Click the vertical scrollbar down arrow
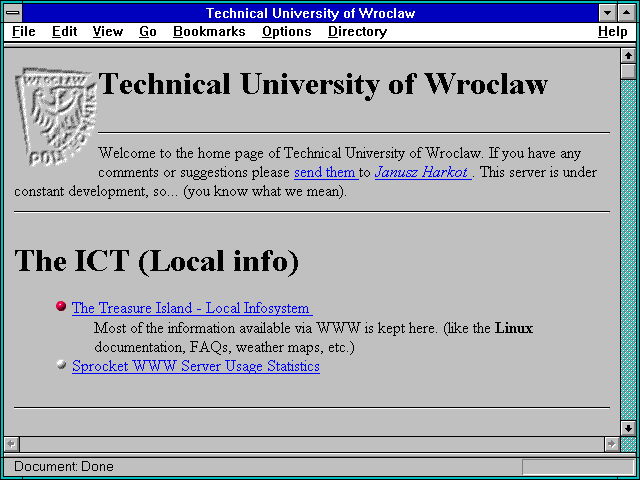Screen dimensions: 640x480 628,428
